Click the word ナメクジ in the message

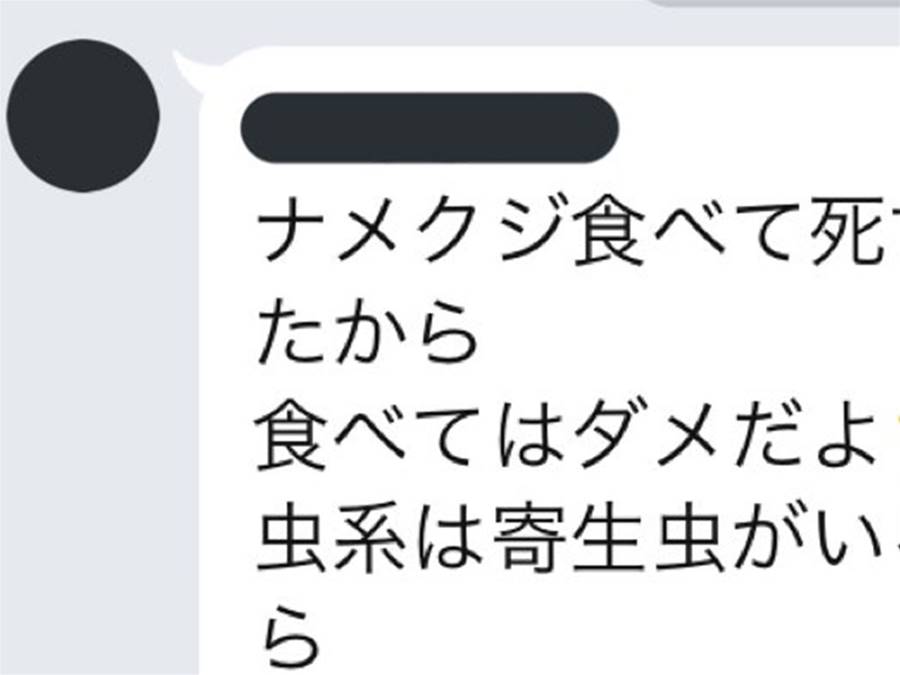pyautogui.click(x=410, y=230)
